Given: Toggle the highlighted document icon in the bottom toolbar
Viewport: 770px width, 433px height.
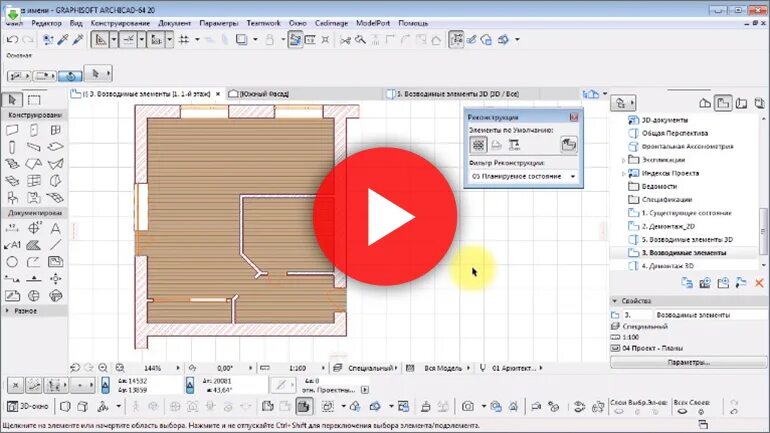Looking at the screenshot, I should pos(303,406).
